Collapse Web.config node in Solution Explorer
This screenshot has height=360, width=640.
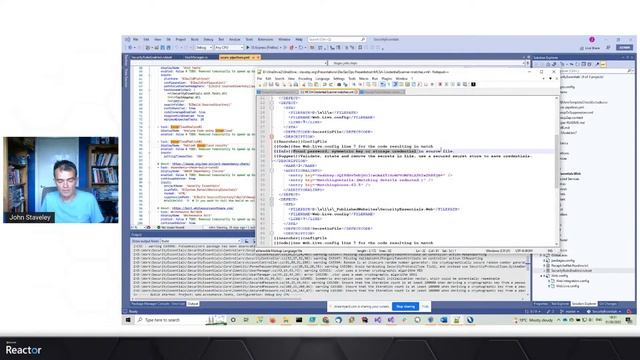[542, 276]
